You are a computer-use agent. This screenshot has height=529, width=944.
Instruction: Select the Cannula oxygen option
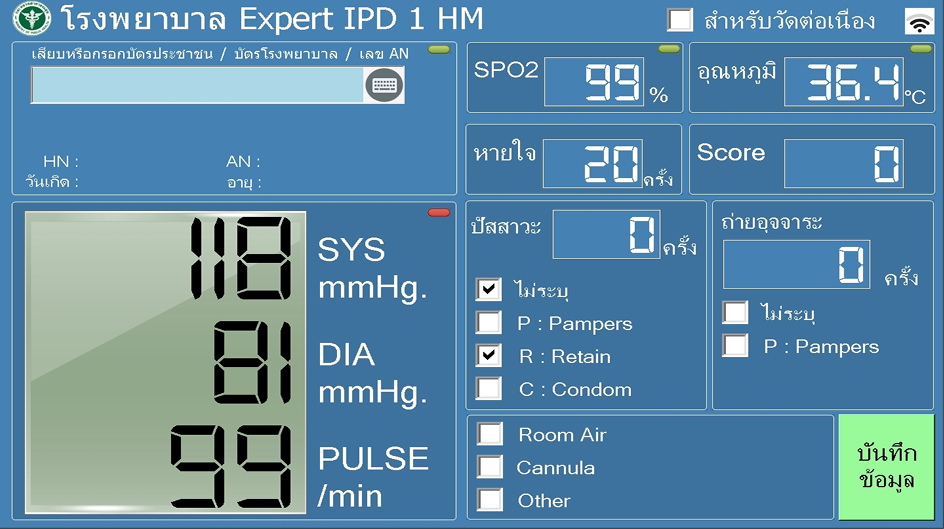click(490, 467)
